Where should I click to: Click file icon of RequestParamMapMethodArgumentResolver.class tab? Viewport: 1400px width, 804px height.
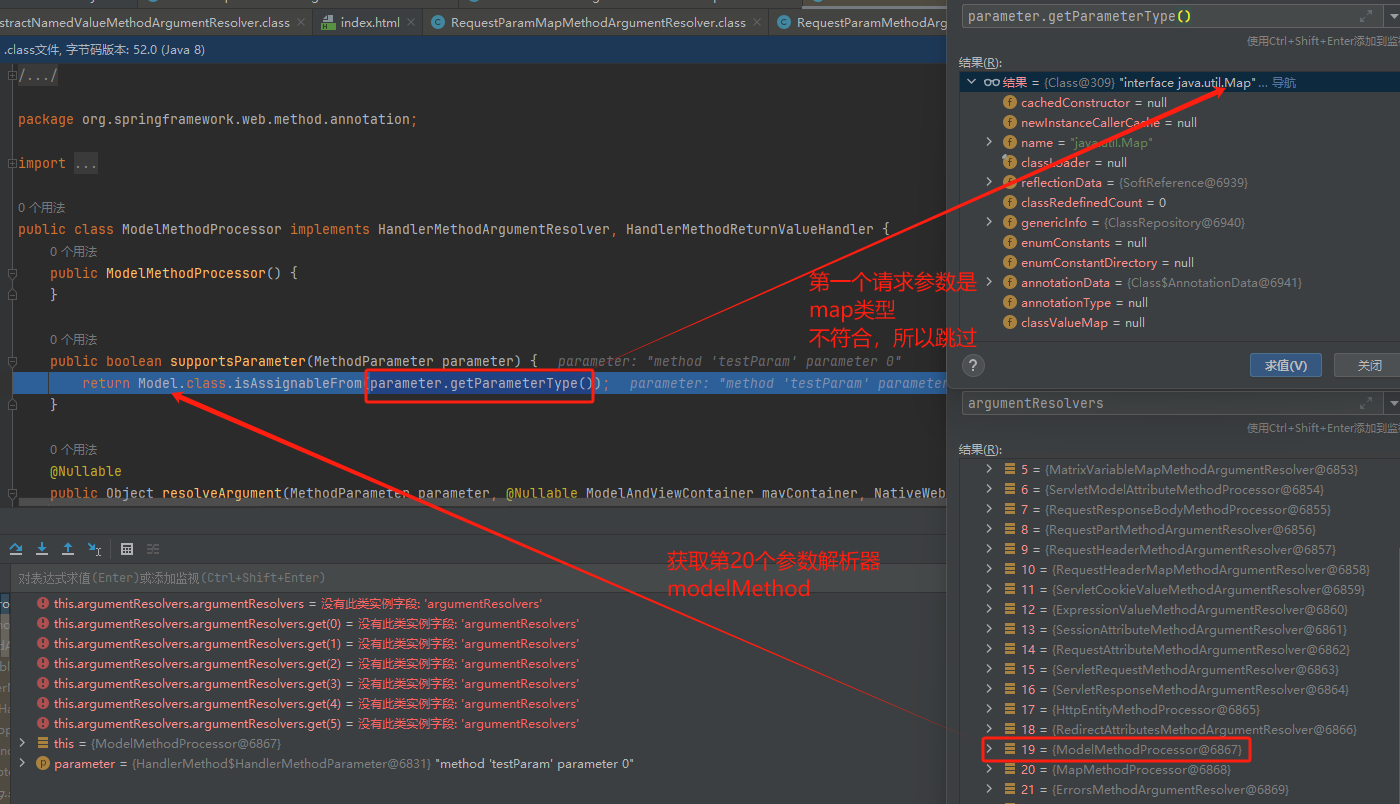click(437, 22)
